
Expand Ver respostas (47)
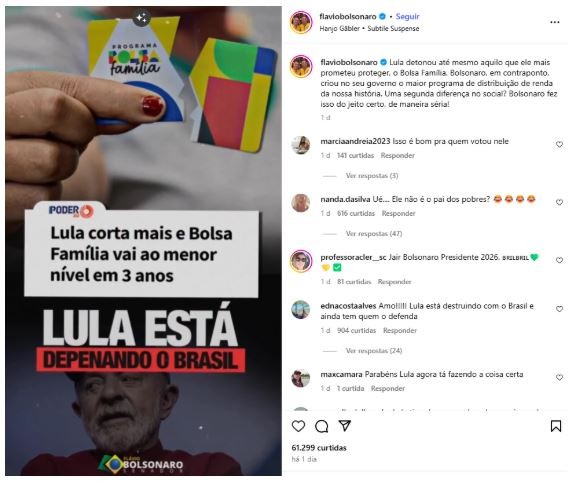click(x=374, y=233)
